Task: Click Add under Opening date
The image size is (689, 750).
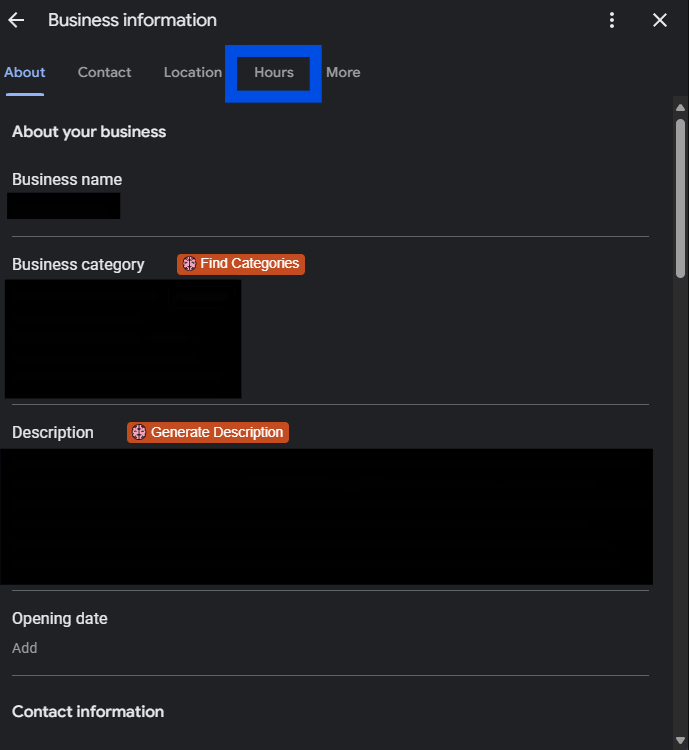Action: pyautogui.click(x=25, y=648)
